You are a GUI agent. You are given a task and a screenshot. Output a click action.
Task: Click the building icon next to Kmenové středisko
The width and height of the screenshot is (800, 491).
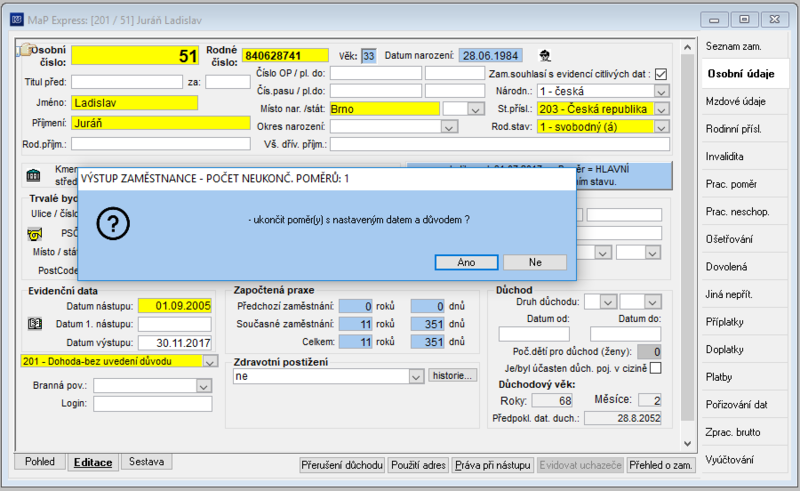[33, 176]
